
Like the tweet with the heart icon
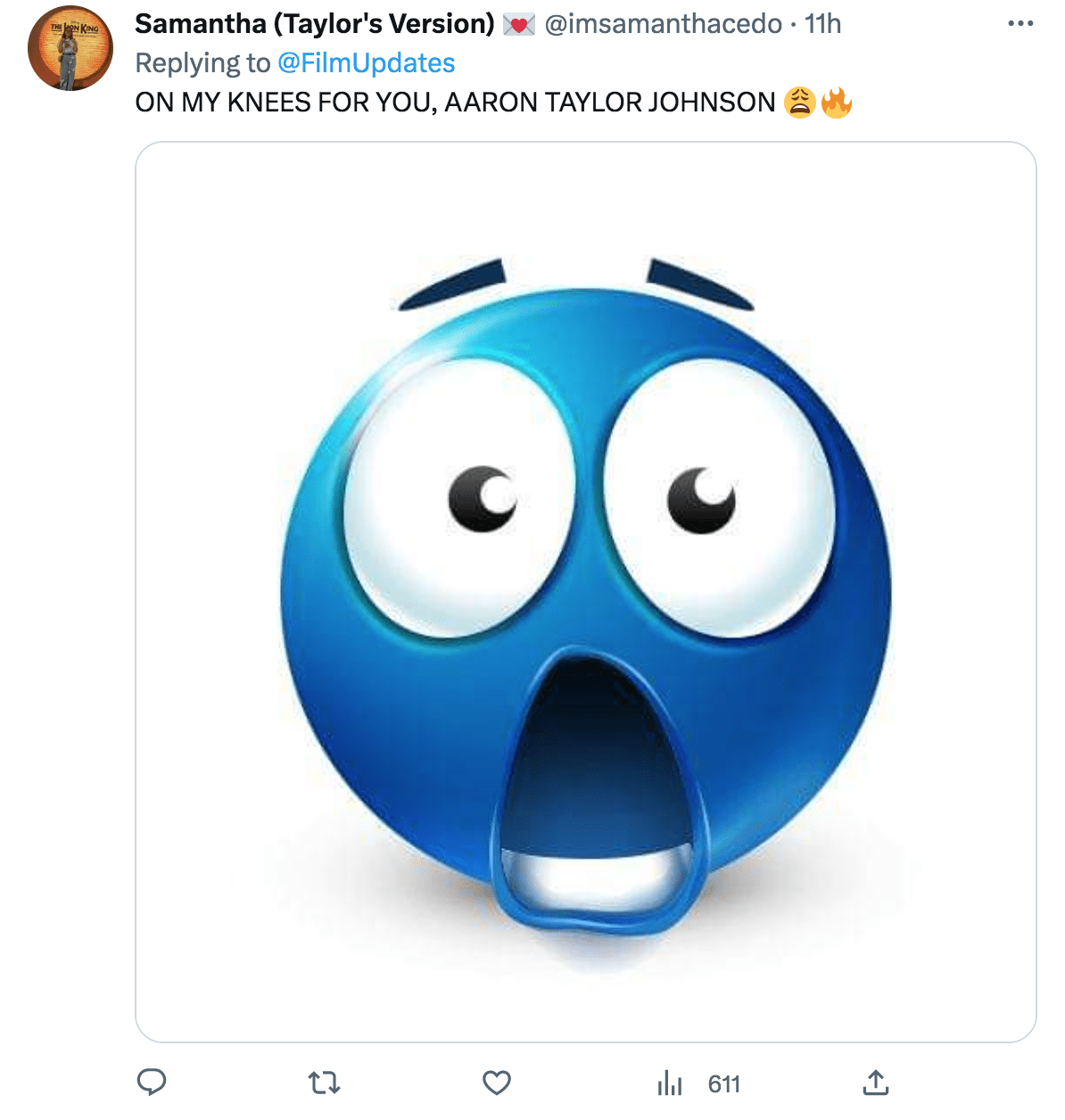pos(497,1083)
